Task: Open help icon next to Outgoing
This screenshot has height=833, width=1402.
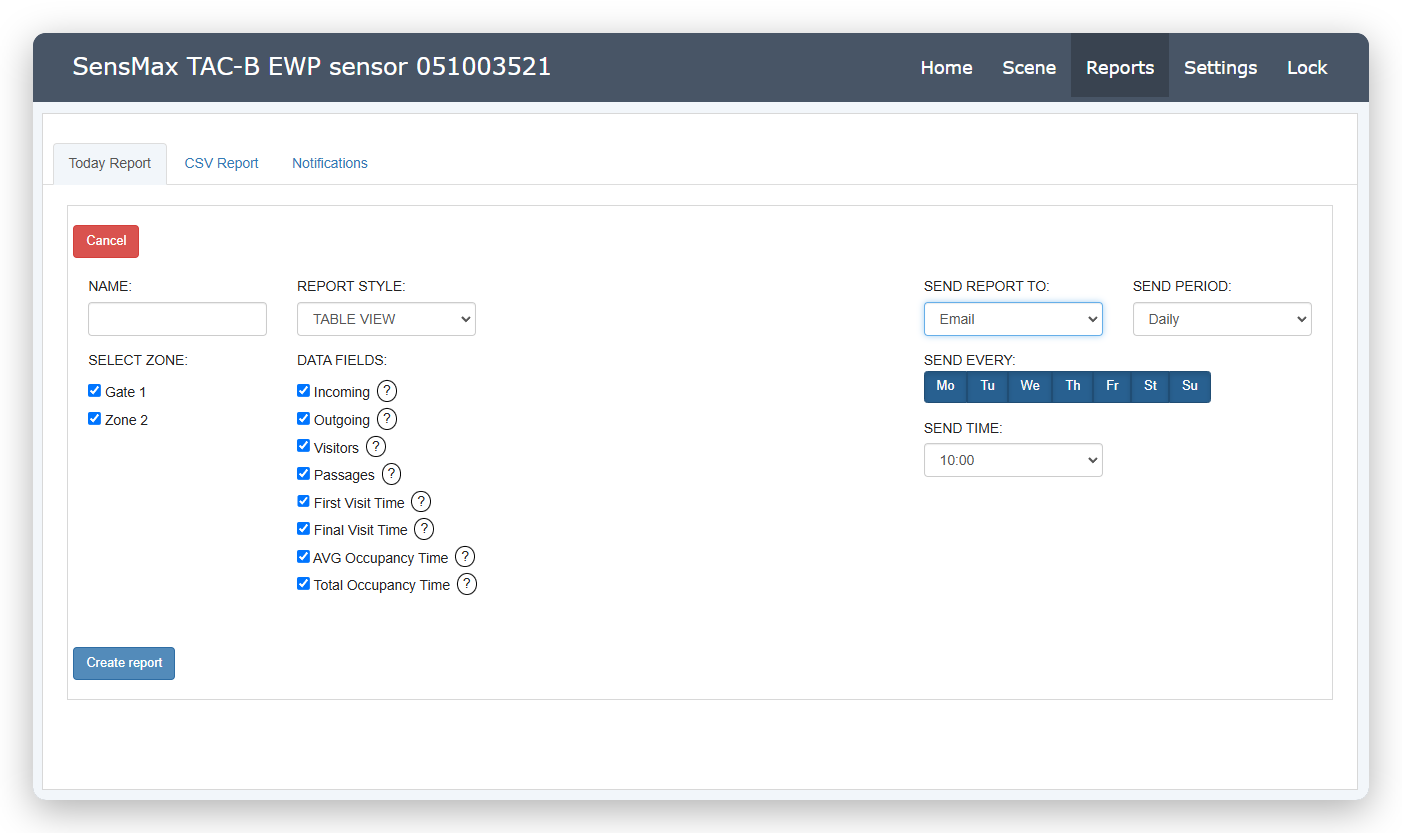Action: coord(387,419)
